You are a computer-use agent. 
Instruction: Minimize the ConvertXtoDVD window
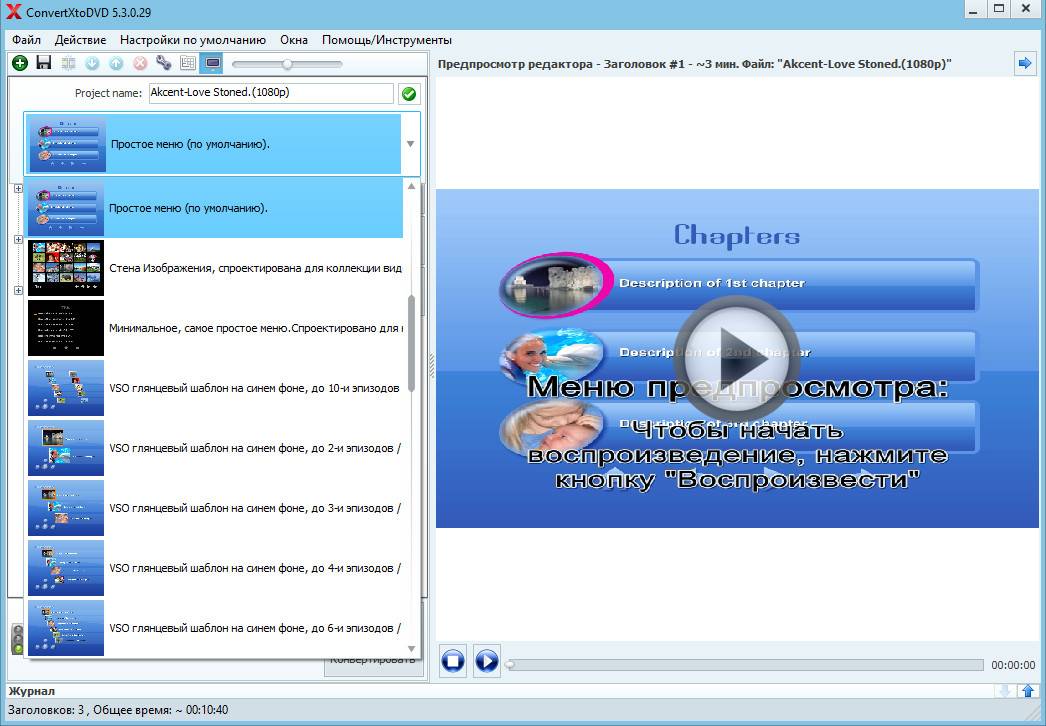(975, 9)
